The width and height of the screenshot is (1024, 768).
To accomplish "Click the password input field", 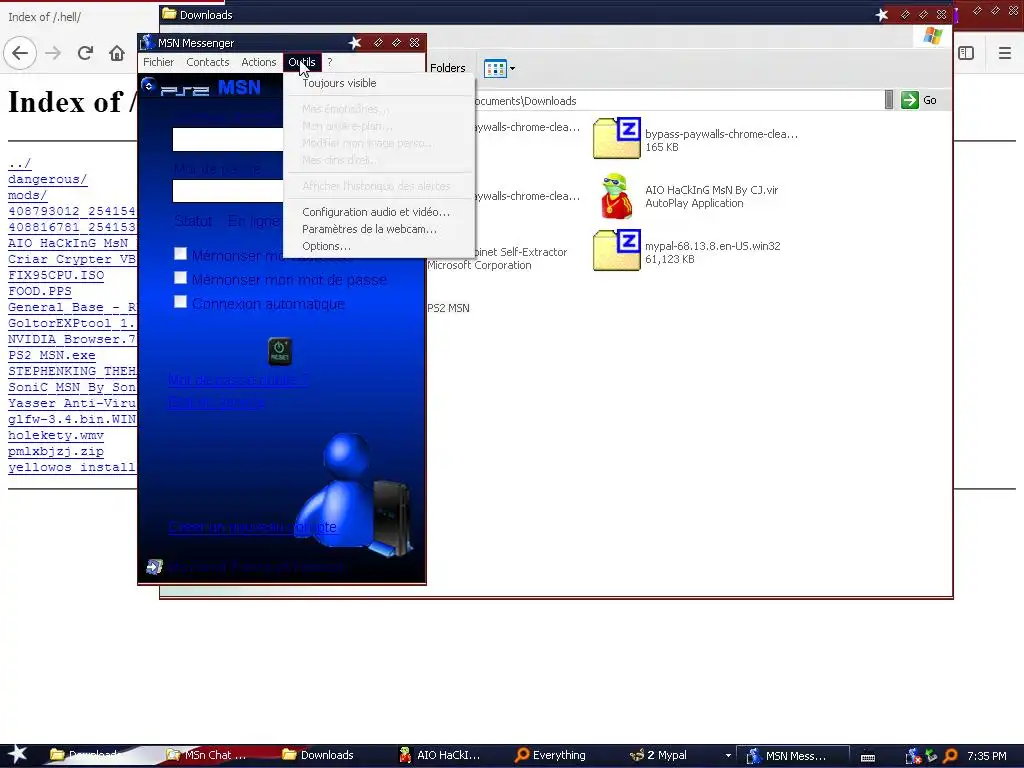I will pyautogui.click(x=228, y=191).
